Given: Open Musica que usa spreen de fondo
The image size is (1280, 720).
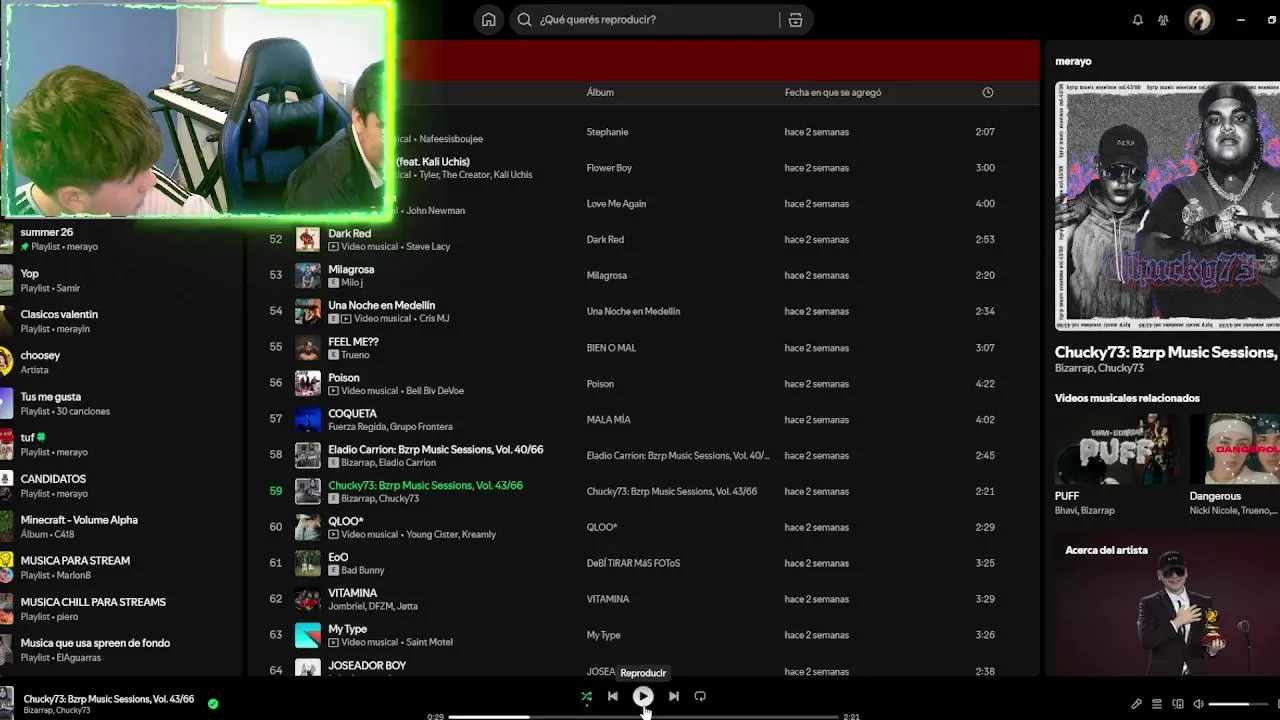Looking at the screenshot, I should 120,649.
